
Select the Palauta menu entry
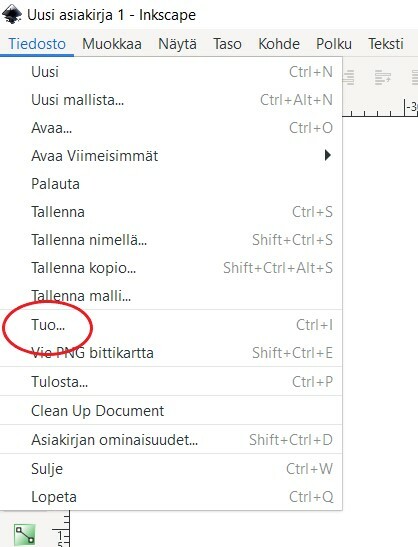pyautogui.click(x=171, y=184)
